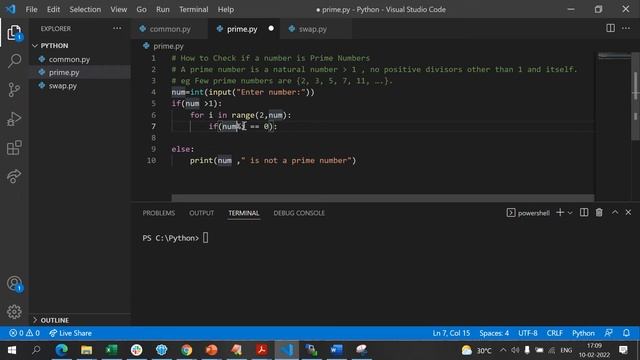
Task: Expand the OUTLINE section
Action: click(80, 320)
